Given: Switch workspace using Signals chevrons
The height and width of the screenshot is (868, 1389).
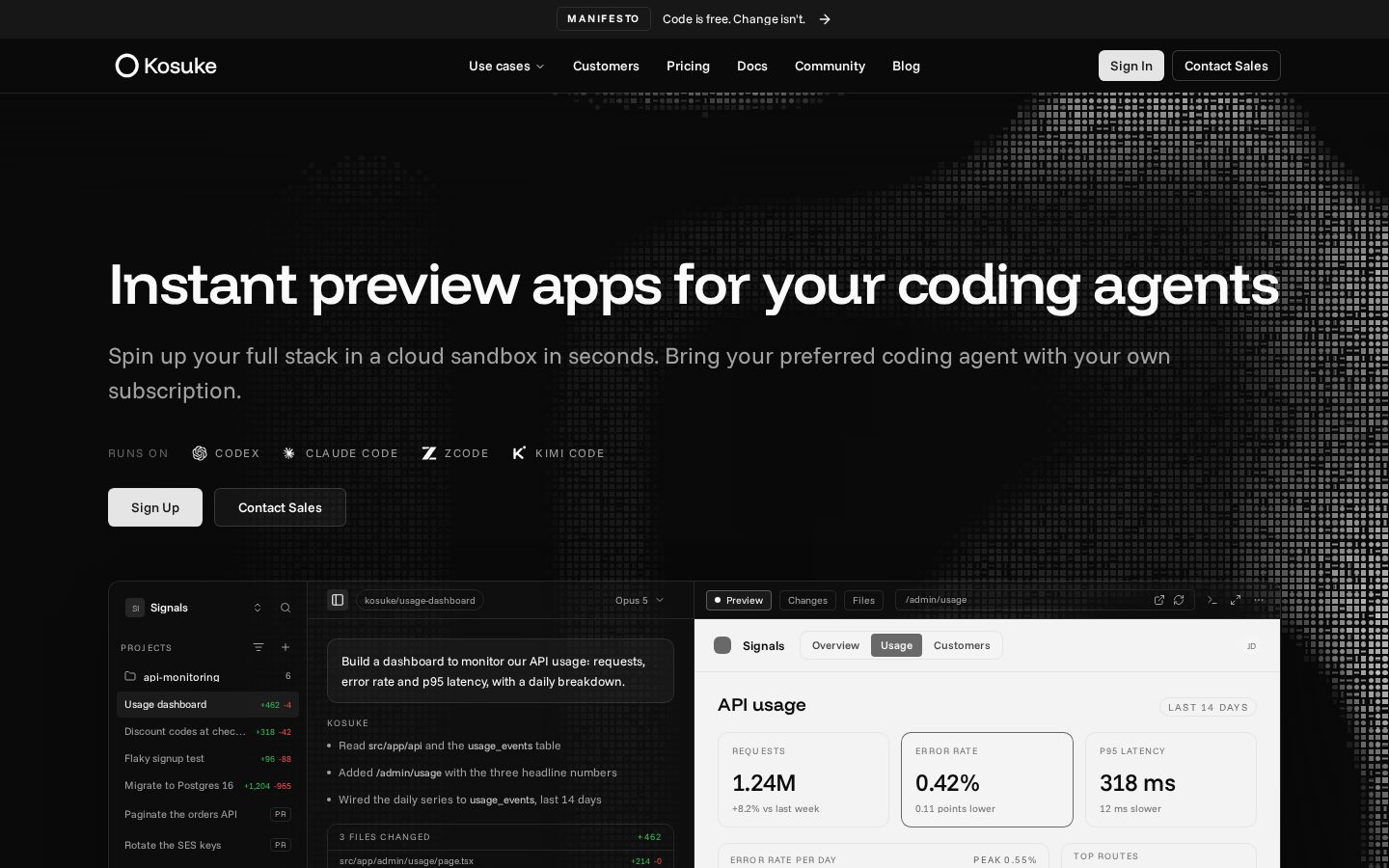Looking at the screenshot, I should tap(258, 608).
